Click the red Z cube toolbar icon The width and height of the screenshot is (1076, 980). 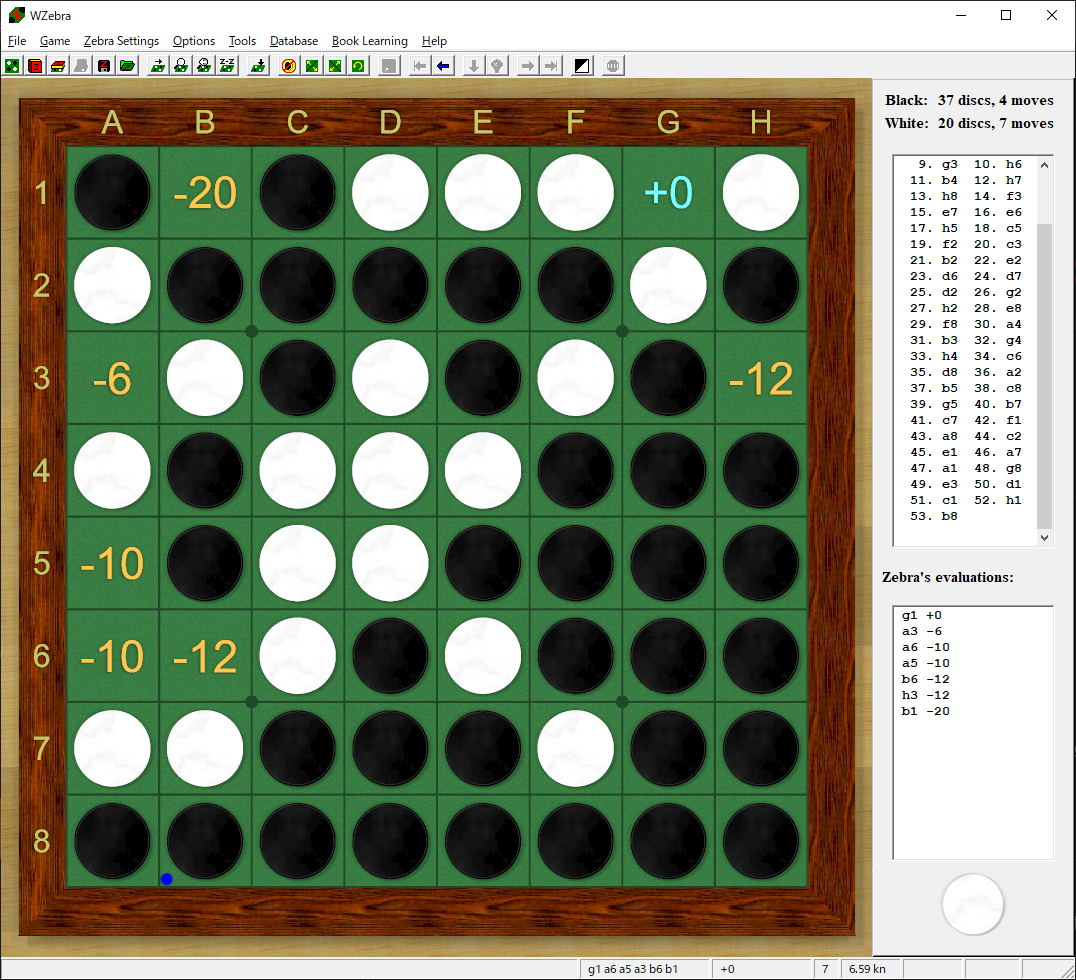click(35, 66)
